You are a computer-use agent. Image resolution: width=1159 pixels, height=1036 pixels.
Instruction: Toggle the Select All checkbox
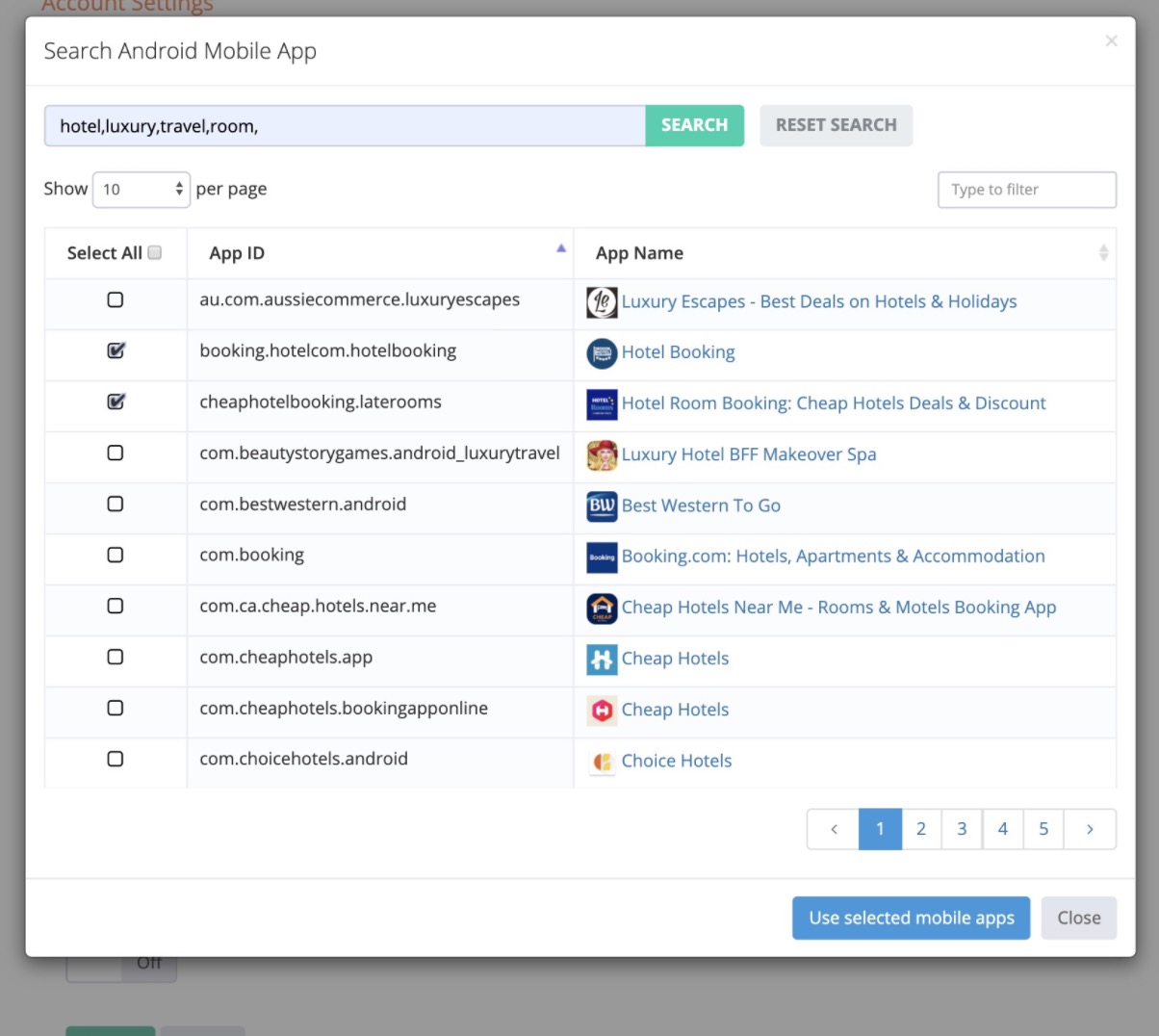point(154,253)
